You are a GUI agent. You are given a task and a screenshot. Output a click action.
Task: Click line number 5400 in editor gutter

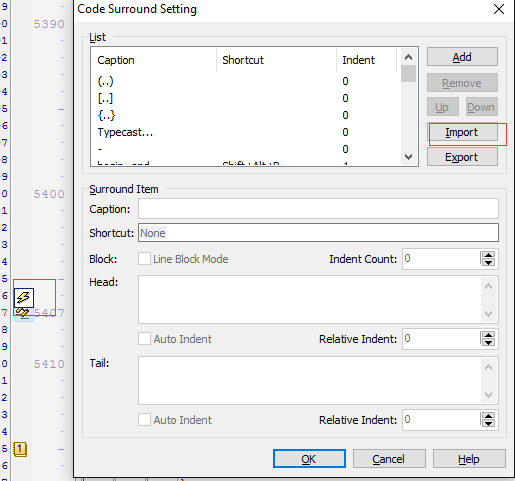coord(49,194)
